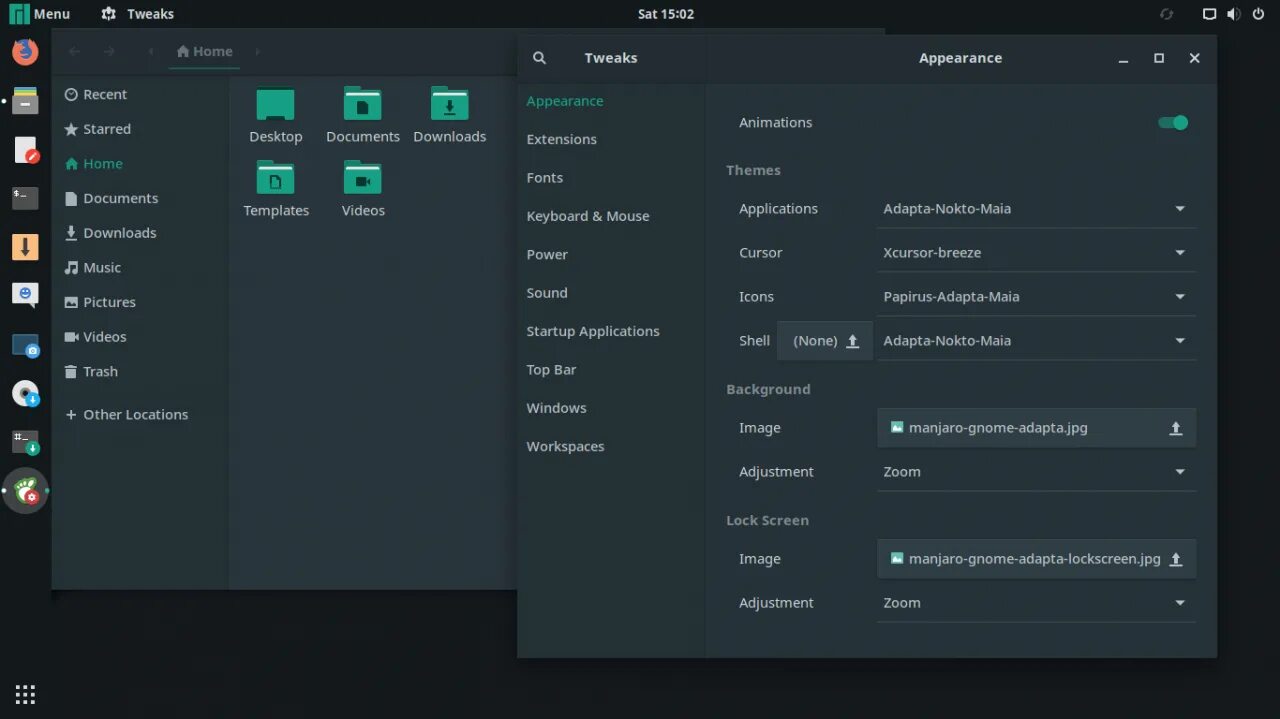
Task: Toggle the Animations switch
Action: [x=1173, y=123]
